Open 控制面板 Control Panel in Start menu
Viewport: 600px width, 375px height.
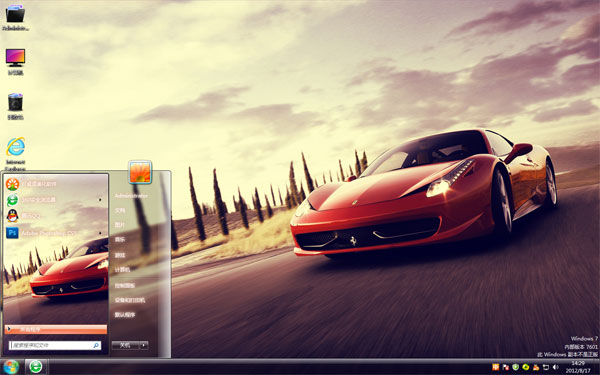[x=125, y=285]
